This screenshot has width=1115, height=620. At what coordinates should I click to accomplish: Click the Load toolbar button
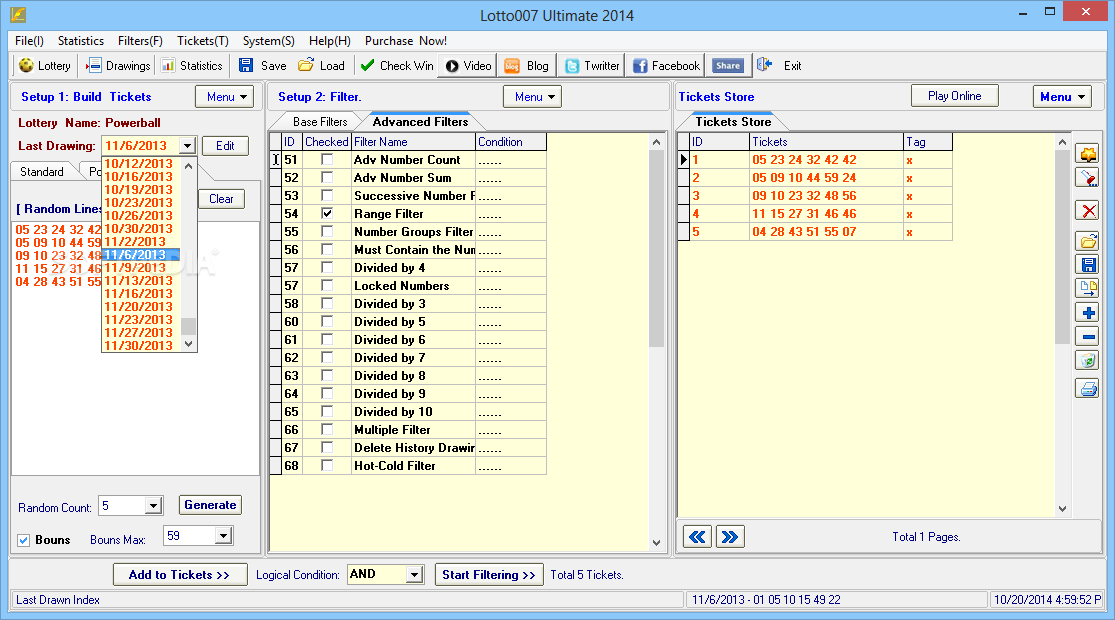point(321,65)
